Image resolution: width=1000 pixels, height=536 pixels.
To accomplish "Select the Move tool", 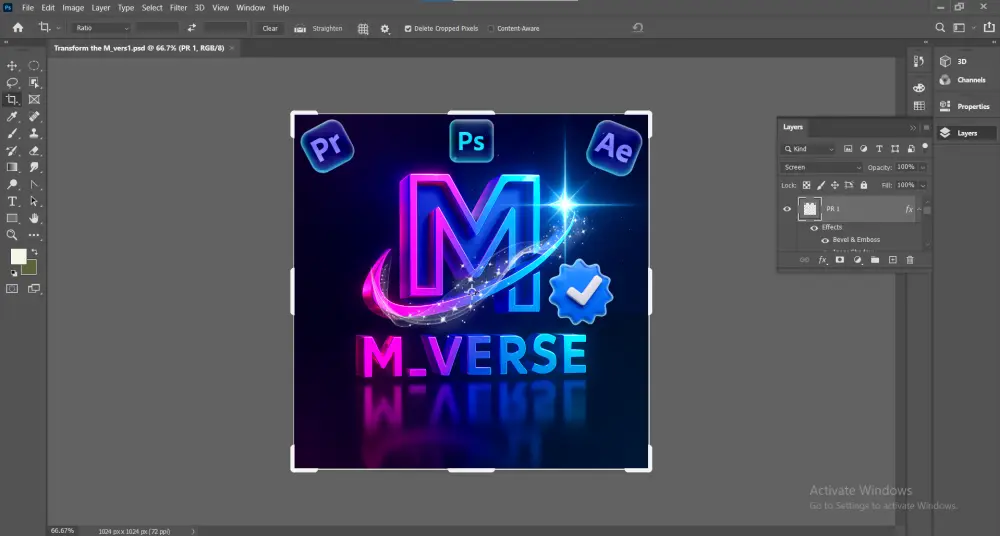I will coord(13,66).
